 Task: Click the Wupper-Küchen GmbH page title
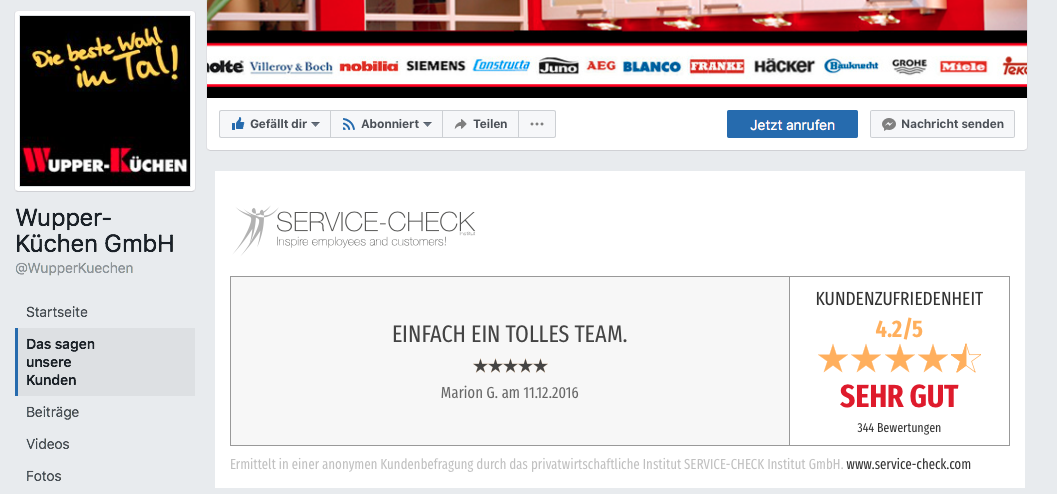point(95,231)
